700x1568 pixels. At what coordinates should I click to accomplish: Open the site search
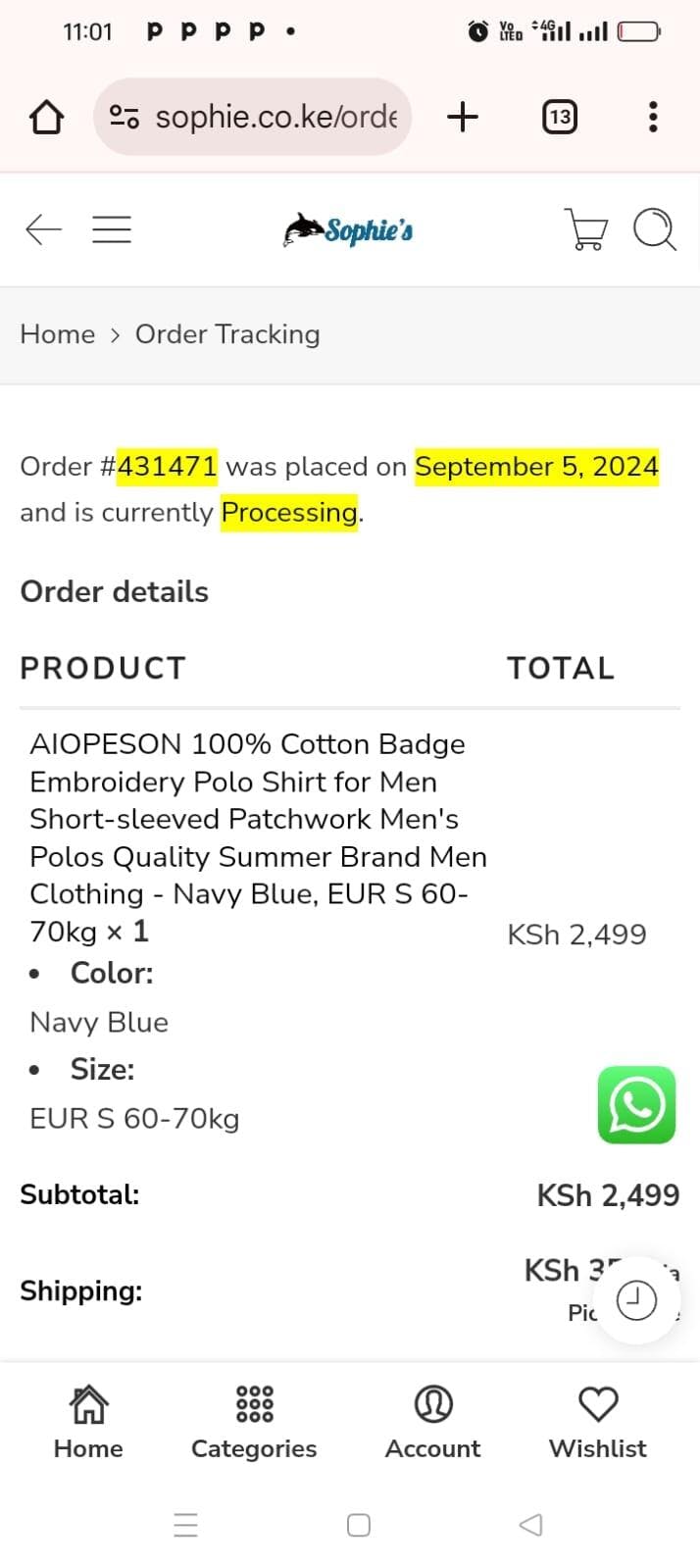coord(654,229)
